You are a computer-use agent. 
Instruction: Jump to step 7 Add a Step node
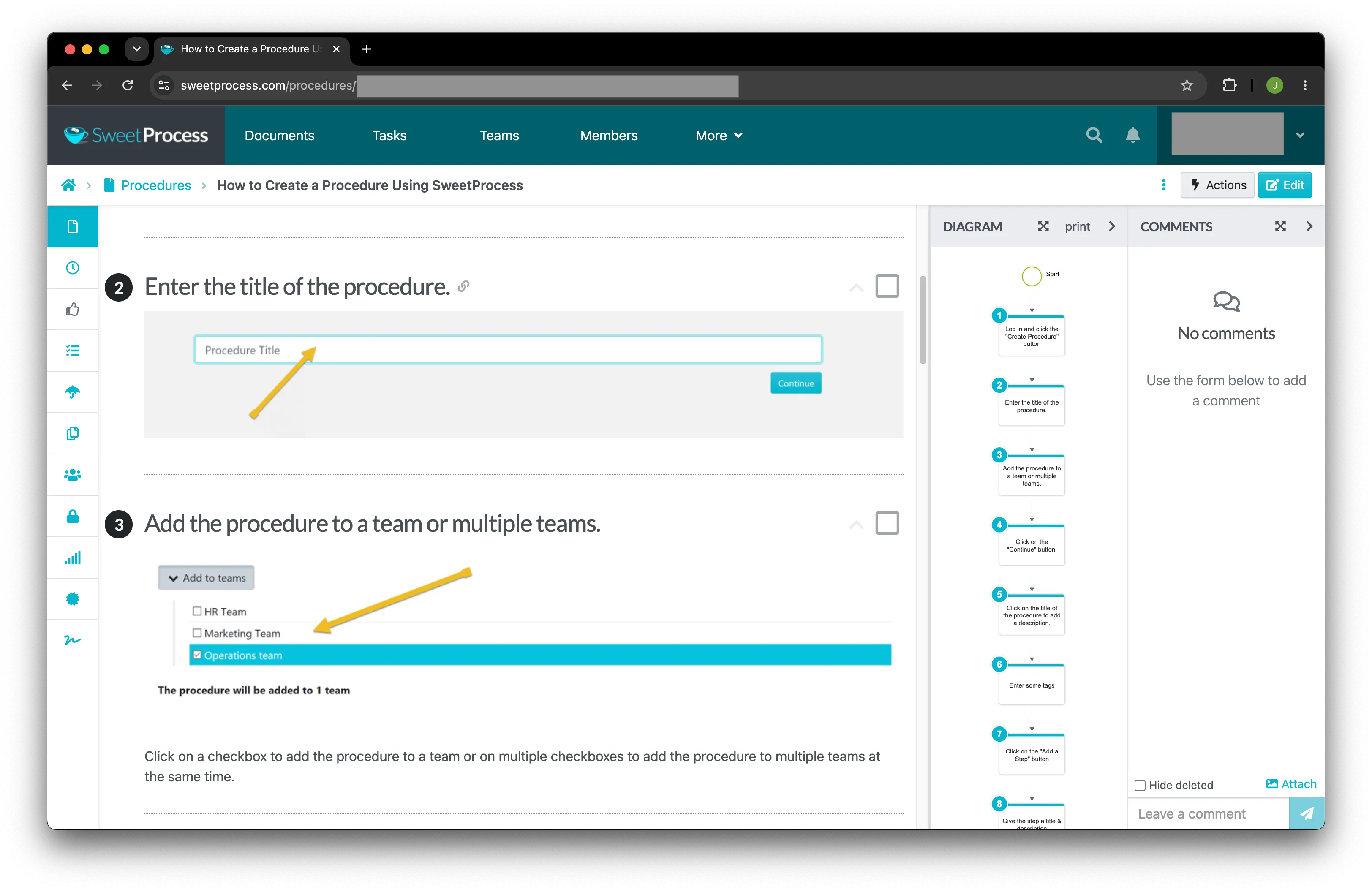(1031, 754)
